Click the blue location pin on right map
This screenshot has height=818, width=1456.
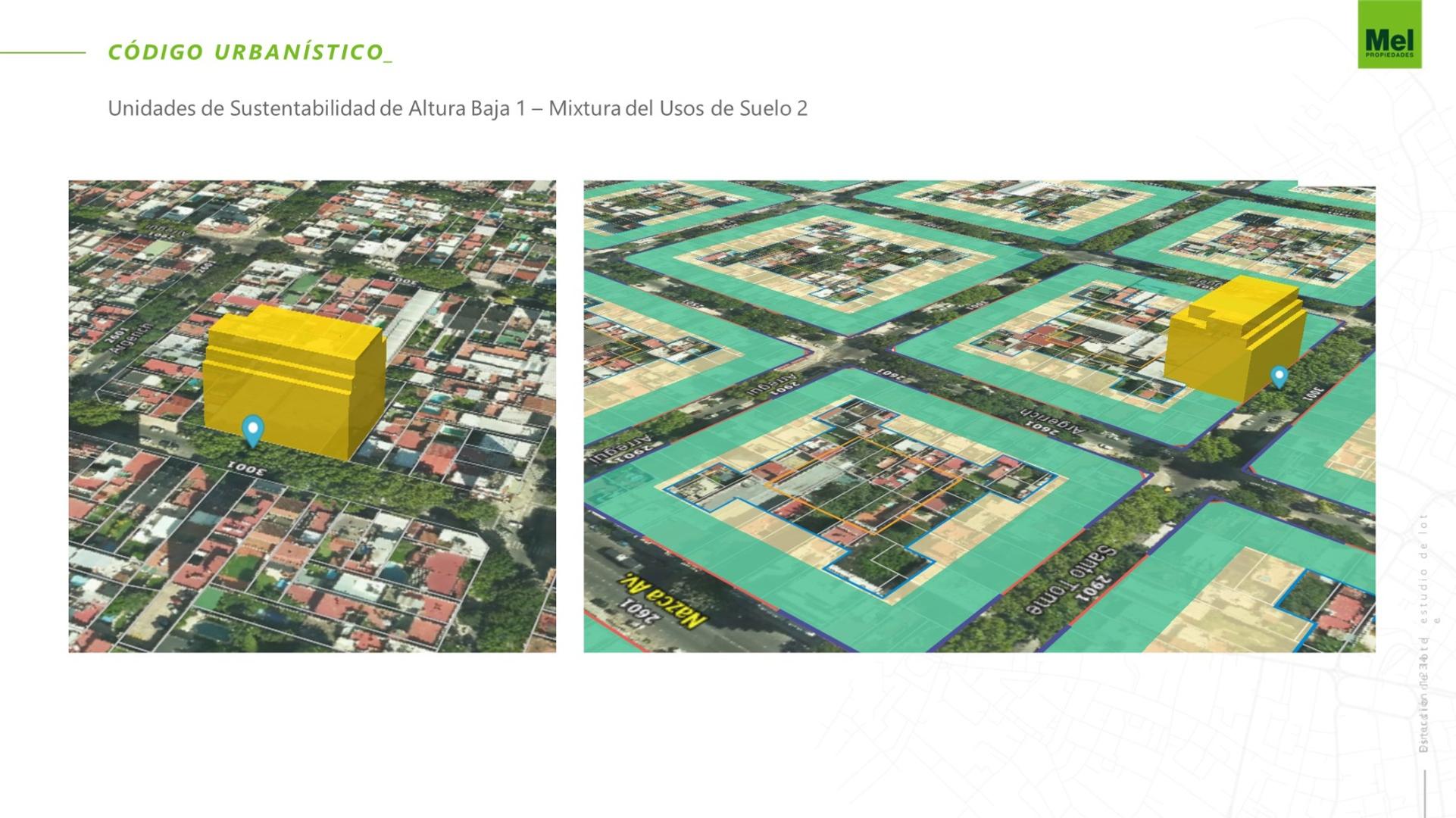click(1279, 377)
